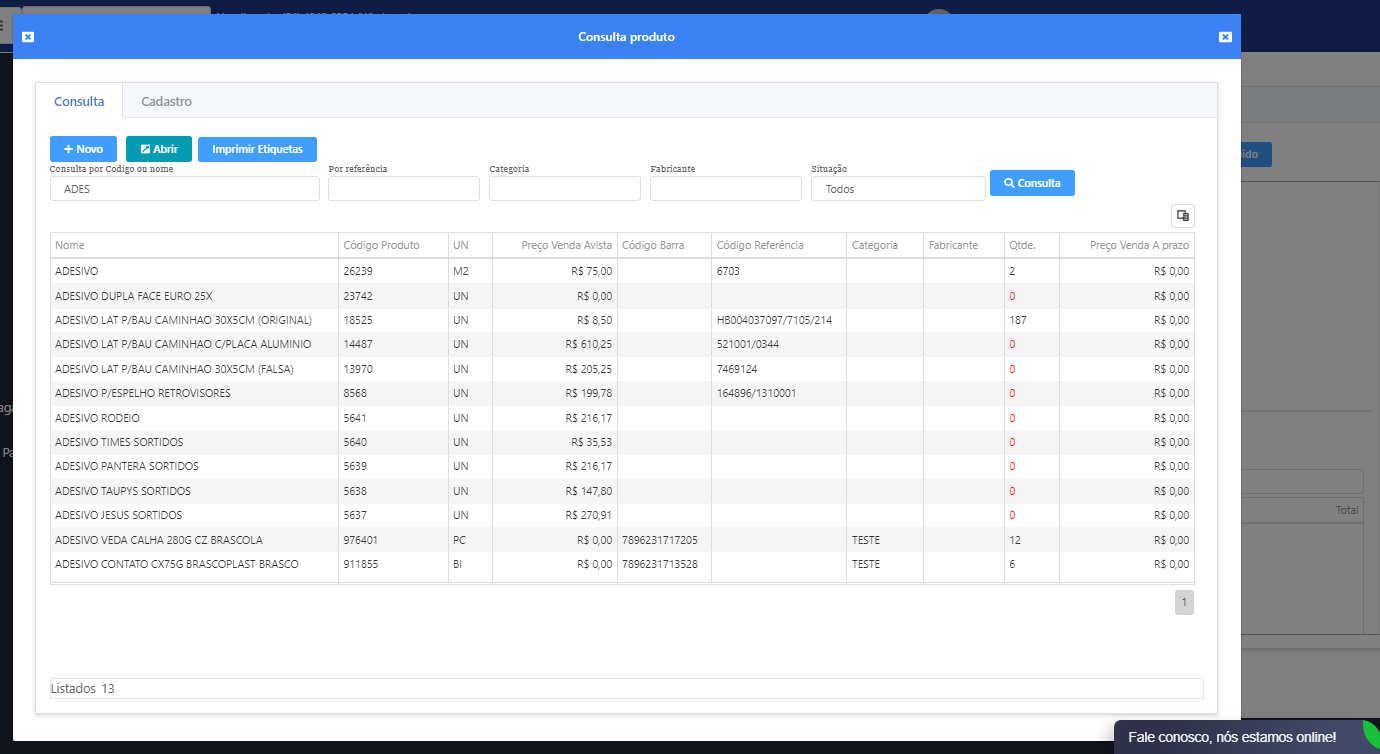Click the Novo button with plus icon
This screenshot has height=754, width=1380.
coord(83,149)
